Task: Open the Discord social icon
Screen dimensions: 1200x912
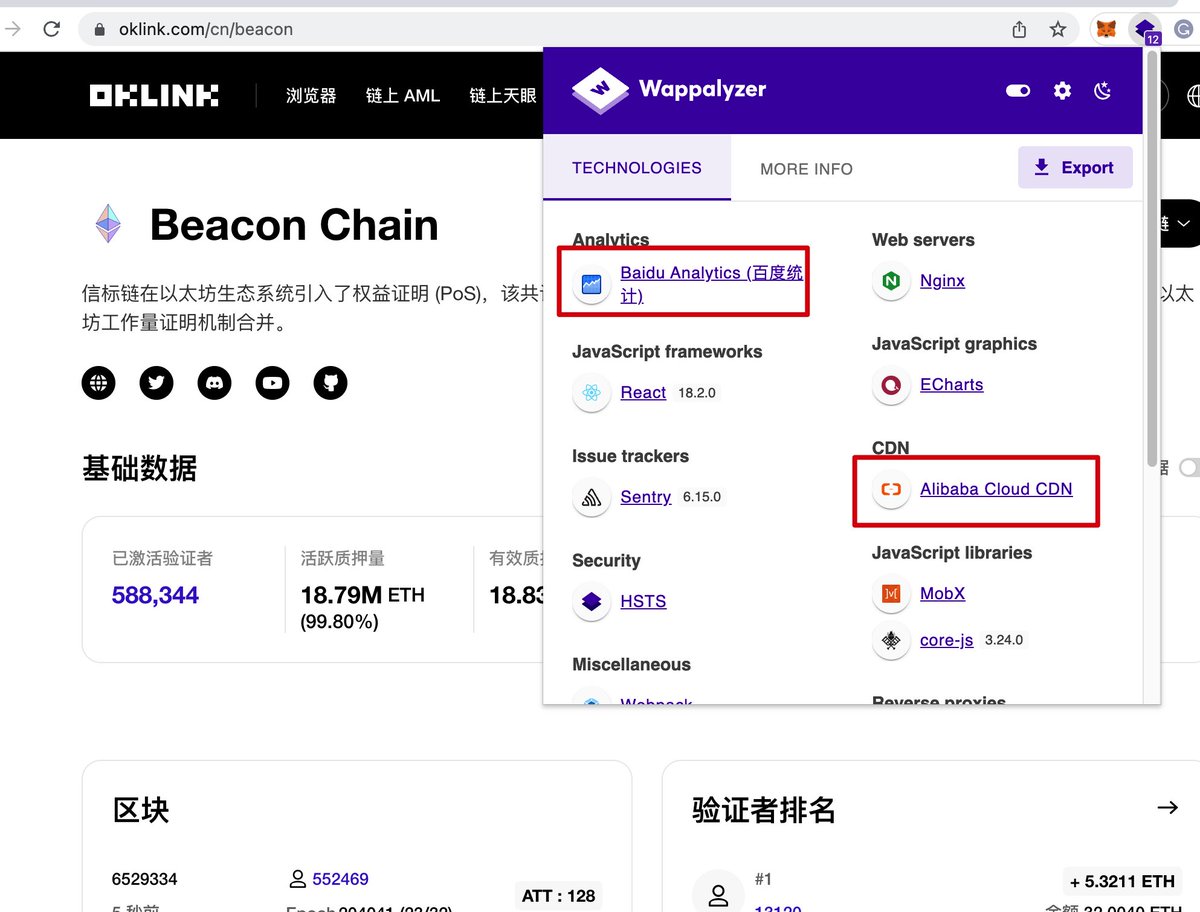Action: [214, 382]
